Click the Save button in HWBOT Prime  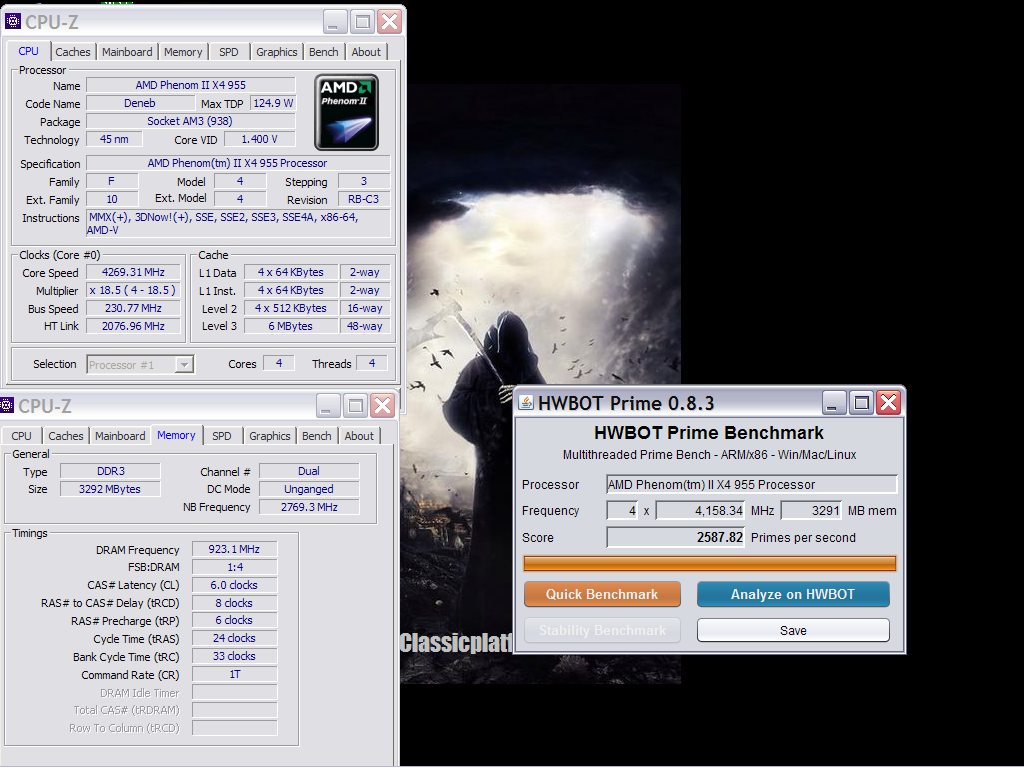(x=793, y=630)
